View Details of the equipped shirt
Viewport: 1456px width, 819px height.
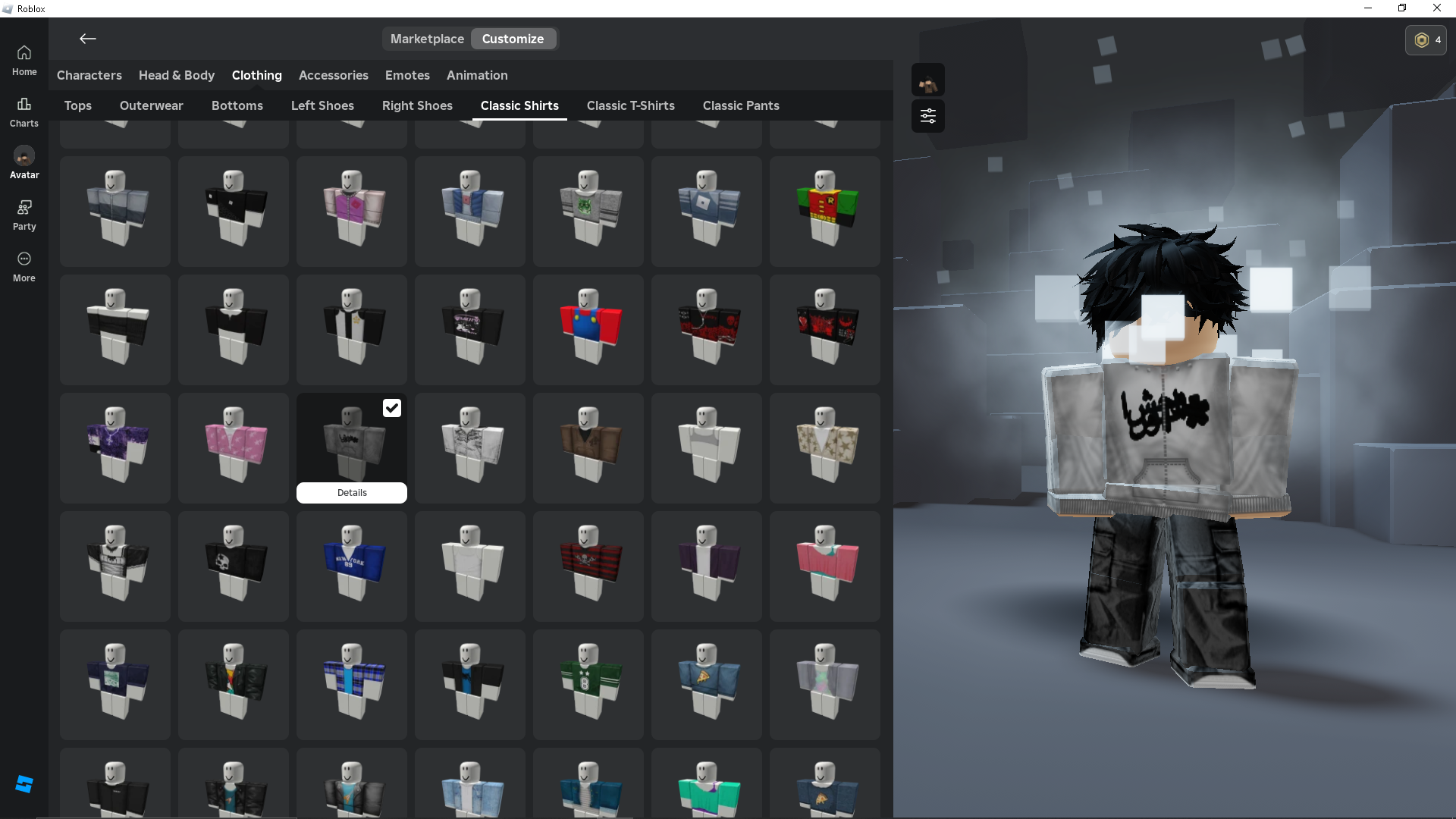point(352,493)
